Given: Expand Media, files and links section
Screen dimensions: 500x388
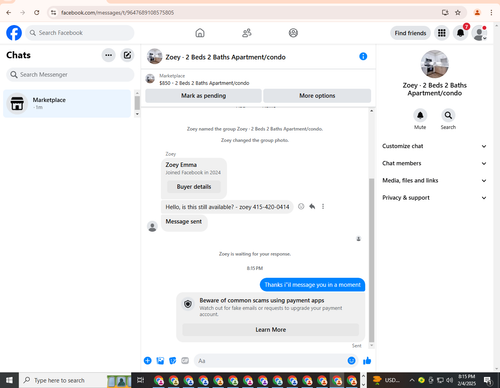Looking at the screenshot, I should 434,180.
